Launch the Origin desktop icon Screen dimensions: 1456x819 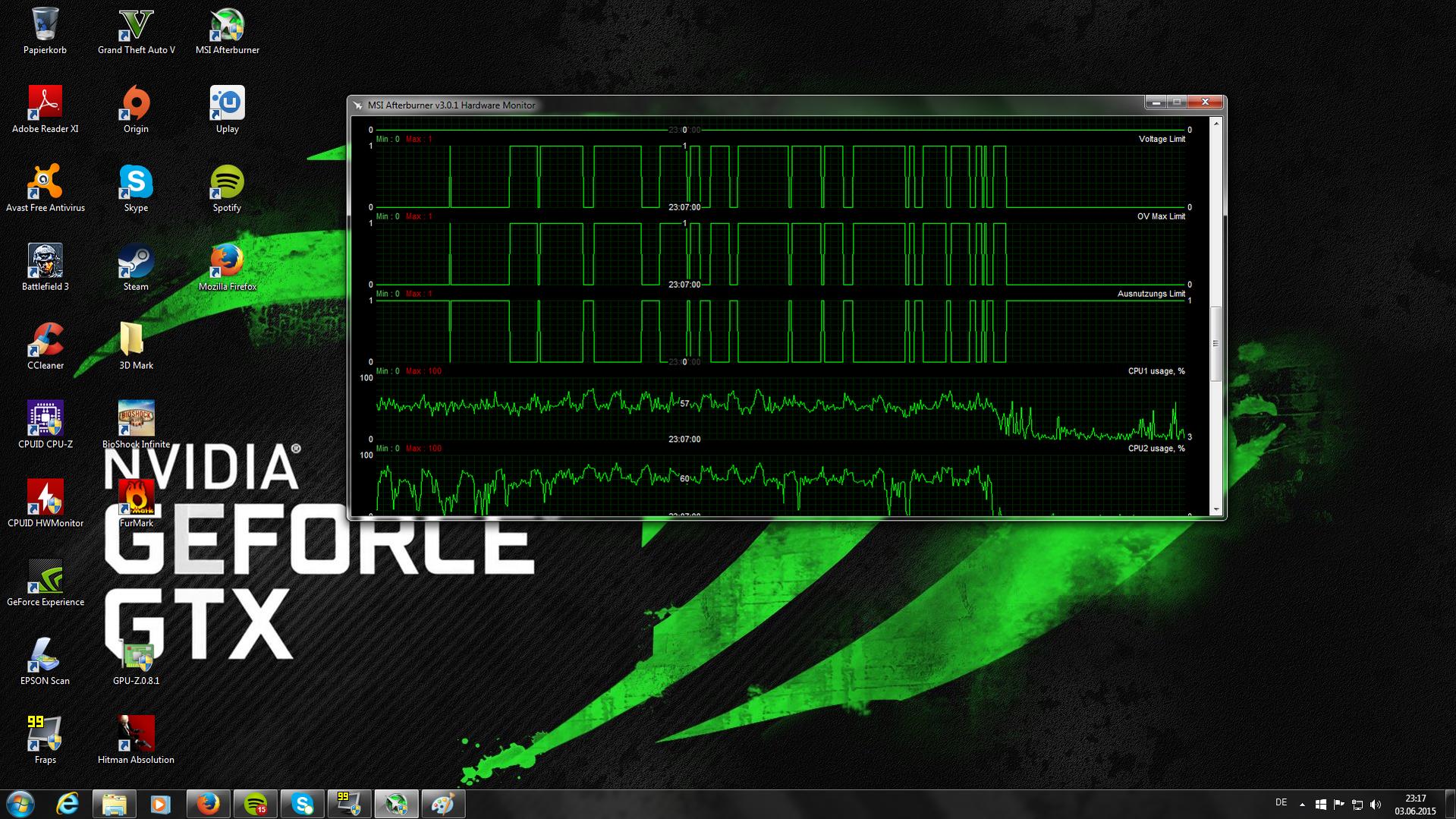pyautogui.click(x=137, y=110)
